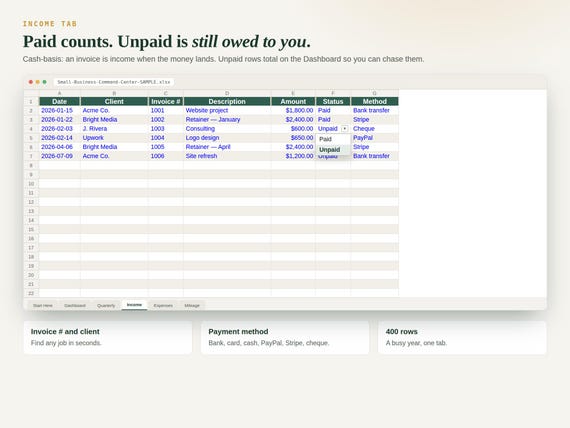Choose Unpaid in the open status list
The image size is (570, 428).
[x=333, y=149]
